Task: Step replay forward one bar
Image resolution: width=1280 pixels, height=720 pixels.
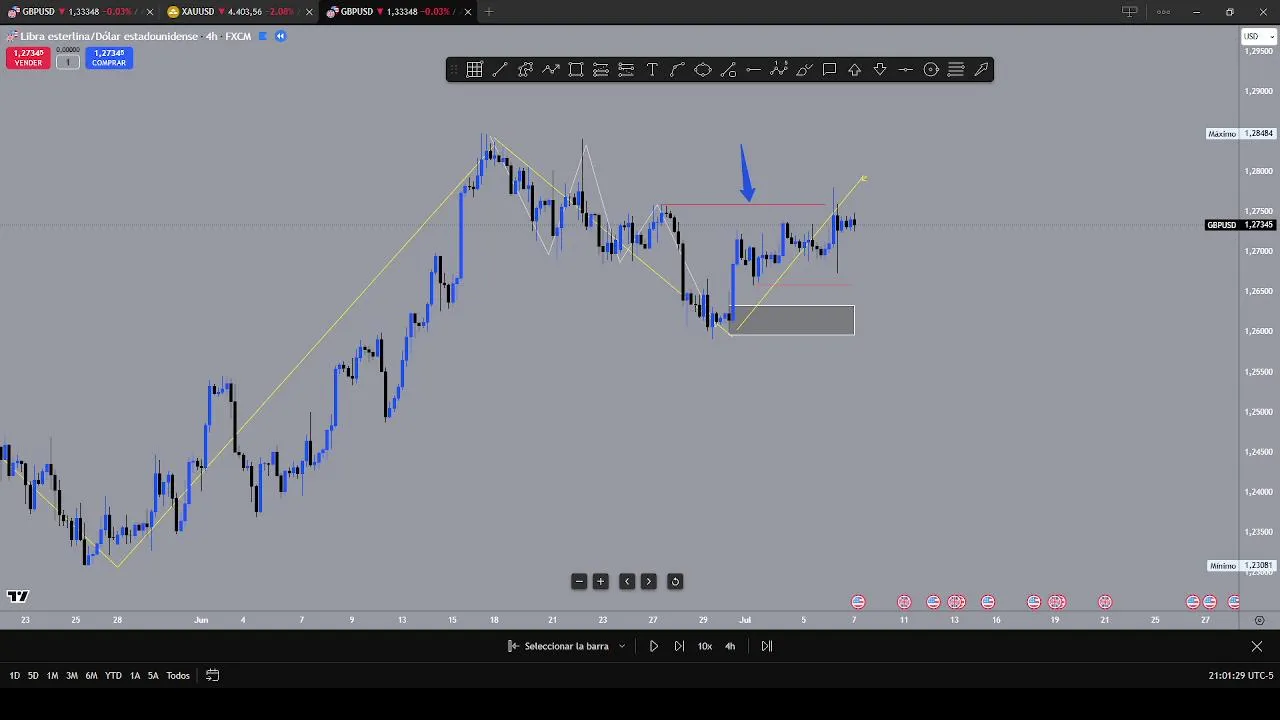Action: click(680, 646)
